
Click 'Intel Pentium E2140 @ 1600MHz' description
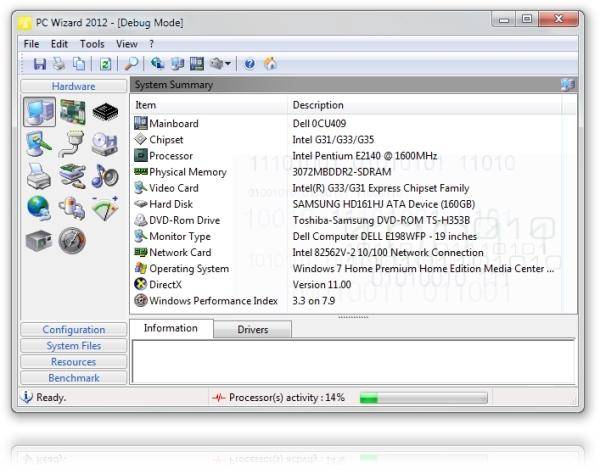[365, 156]
